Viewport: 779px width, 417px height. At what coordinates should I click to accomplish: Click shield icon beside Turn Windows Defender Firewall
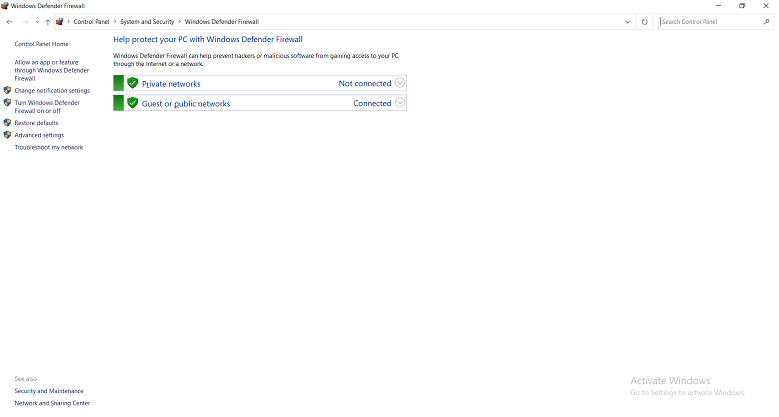7,102
